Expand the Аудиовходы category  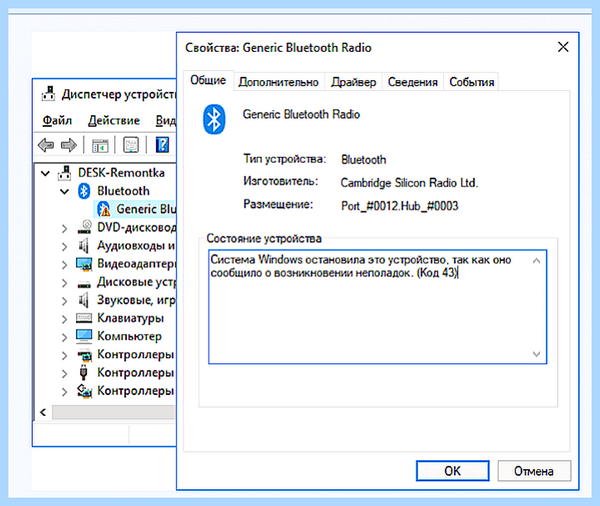point(64,246)
